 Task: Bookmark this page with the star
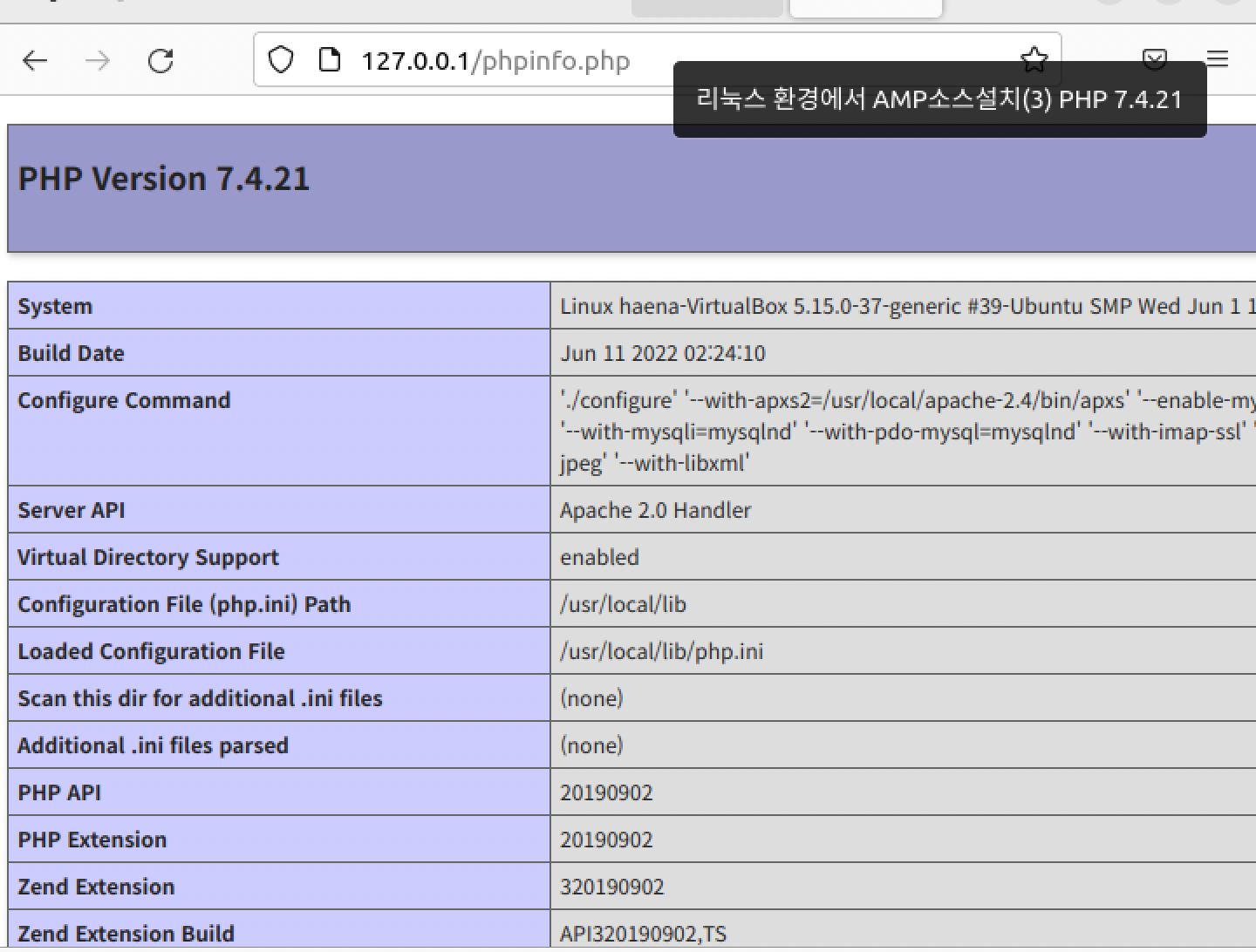[1034, 59]
